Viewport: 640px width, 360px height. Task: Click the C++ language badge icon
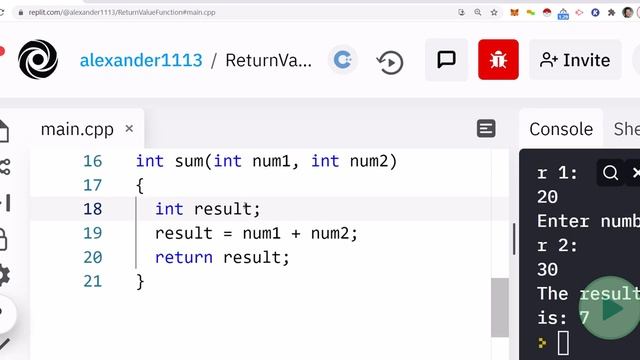[x=342, y=60]
